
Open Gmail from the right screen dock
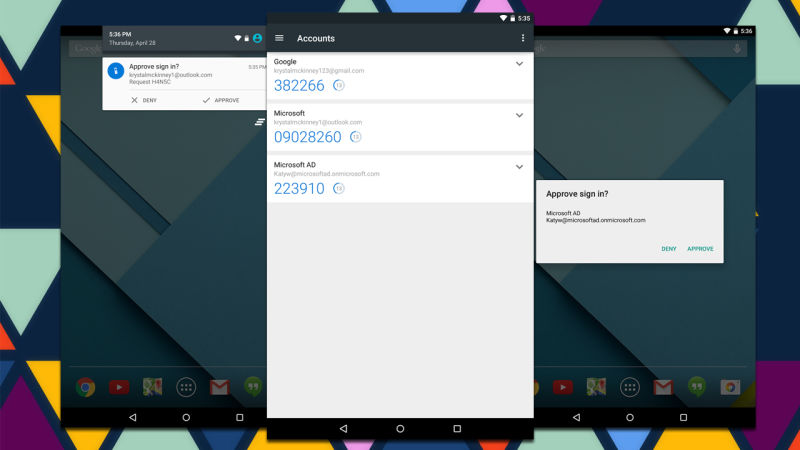[x=662, y=387]
